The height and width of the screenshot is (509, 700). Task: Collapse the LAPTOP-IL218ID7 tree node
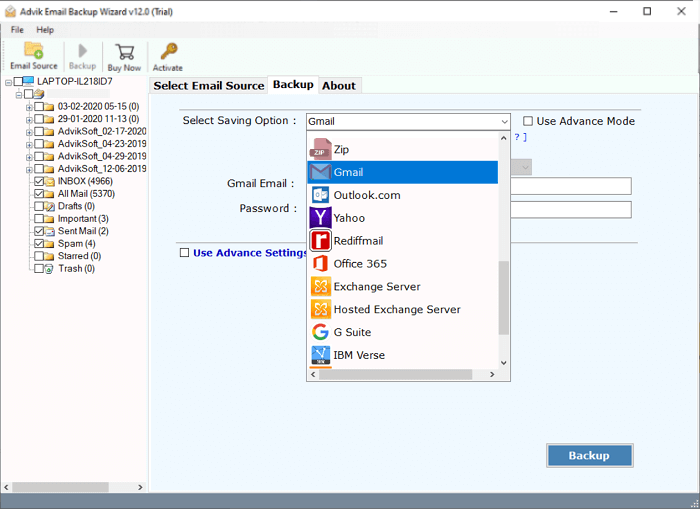tap(8, 82)
